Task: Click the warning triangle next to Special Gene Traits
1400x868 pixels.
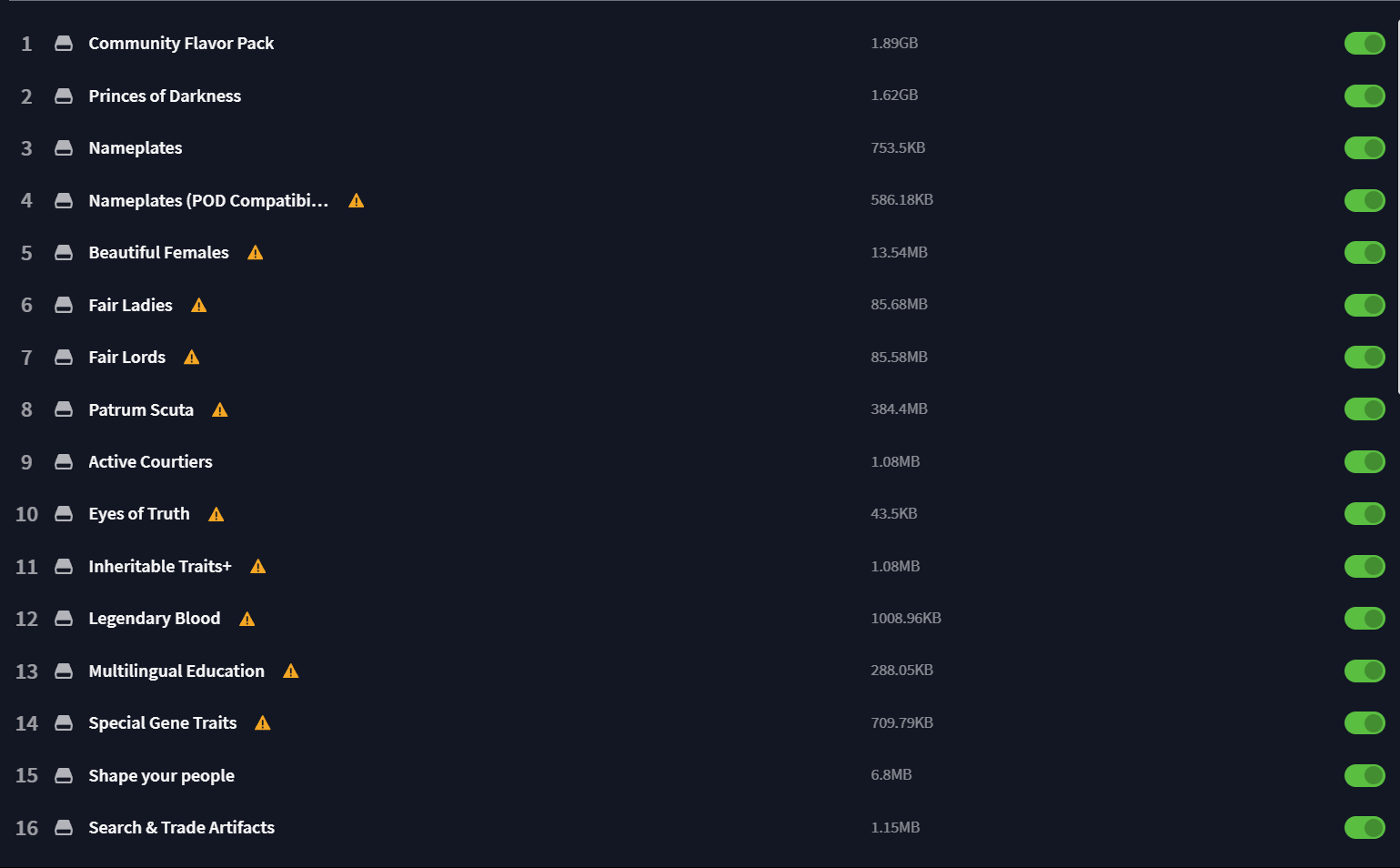Action: 263,722
